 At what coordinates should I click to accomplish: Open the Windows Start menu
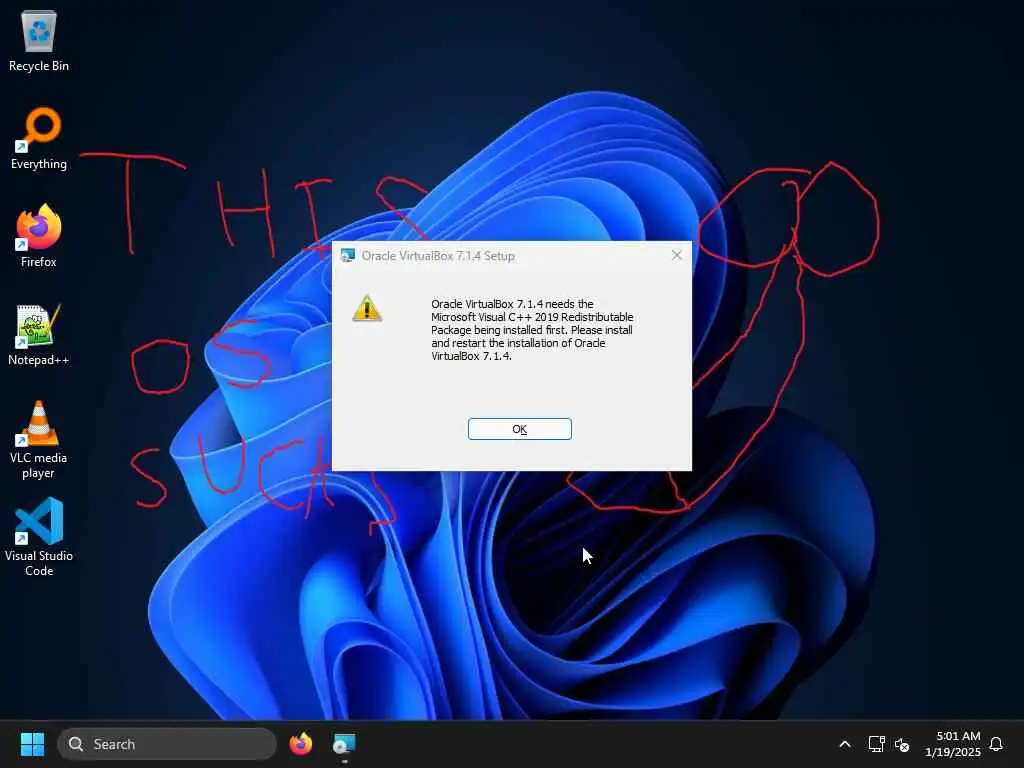tap(32, 744)
